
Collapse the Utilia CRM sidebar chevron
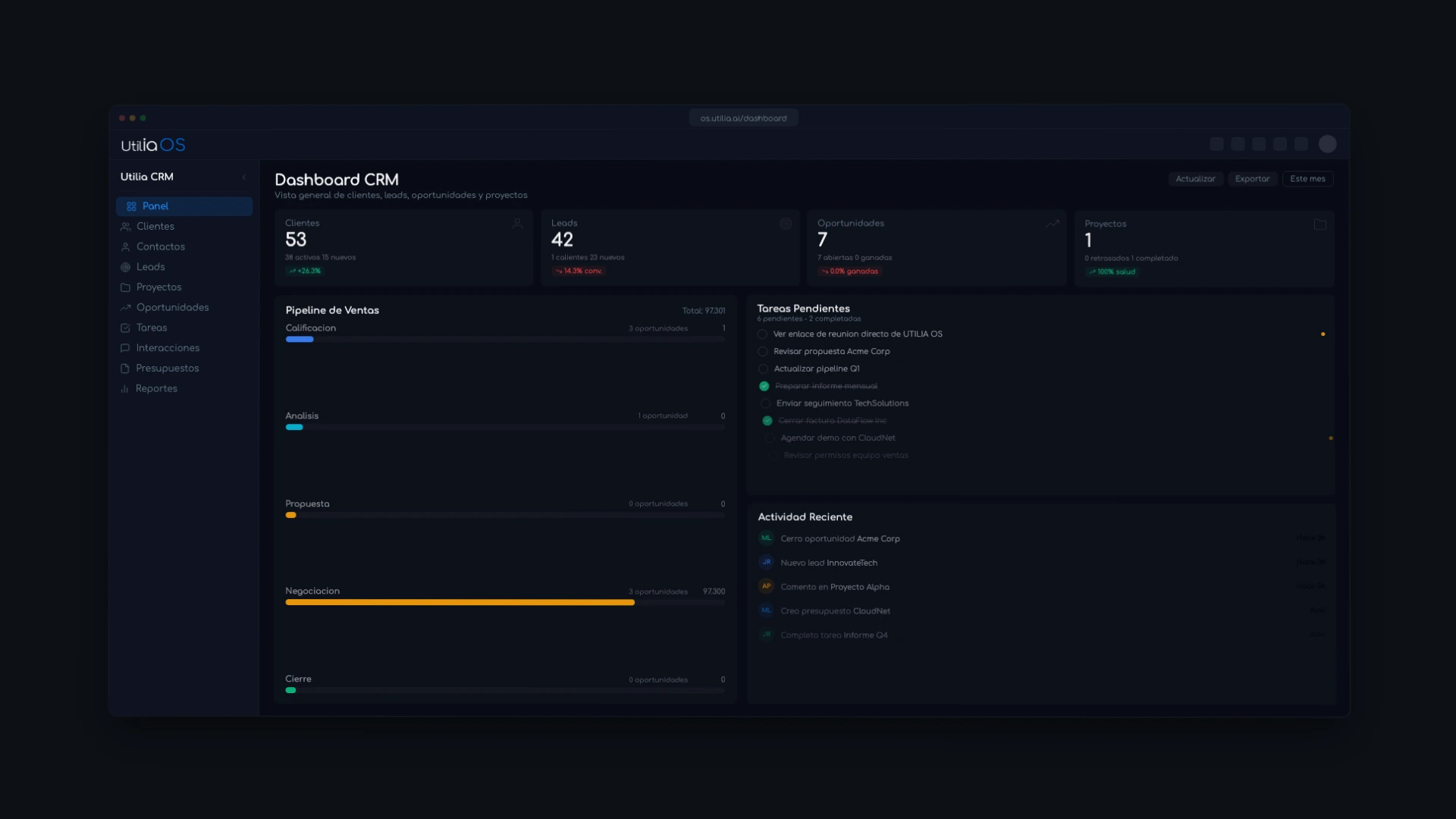tap(244, 177)
